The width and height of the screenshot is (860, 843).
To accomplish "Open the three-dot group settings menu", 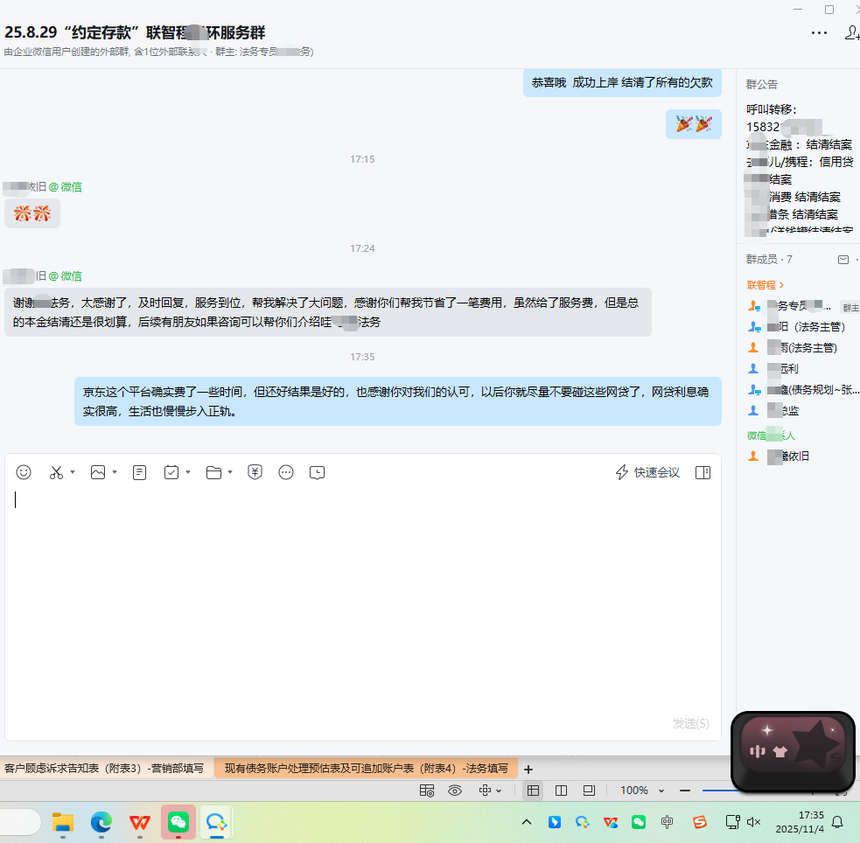I will click(819, 33).
